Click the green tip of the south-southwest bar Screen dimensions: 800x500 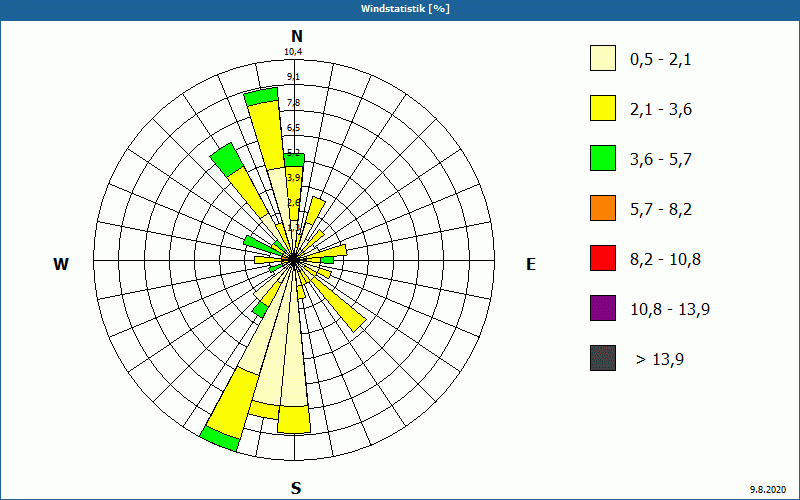tap(219, 440)
